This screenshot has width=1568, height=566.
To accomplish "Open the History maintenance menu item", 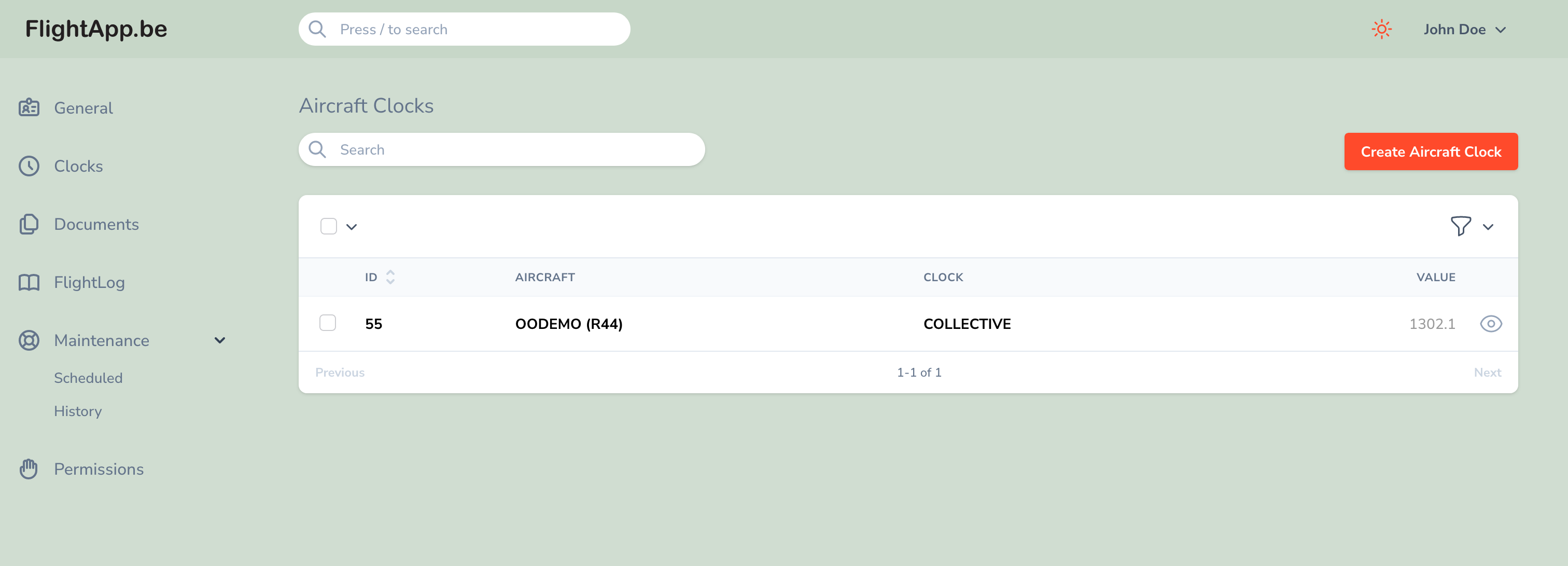I will click(77, 410).
